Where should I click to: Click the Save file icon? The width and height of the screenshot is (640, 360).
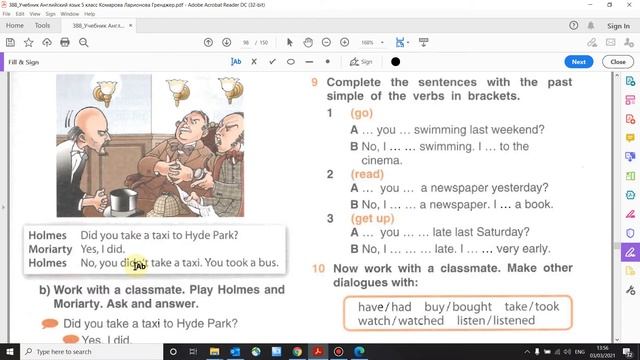(x=11, y=42)
